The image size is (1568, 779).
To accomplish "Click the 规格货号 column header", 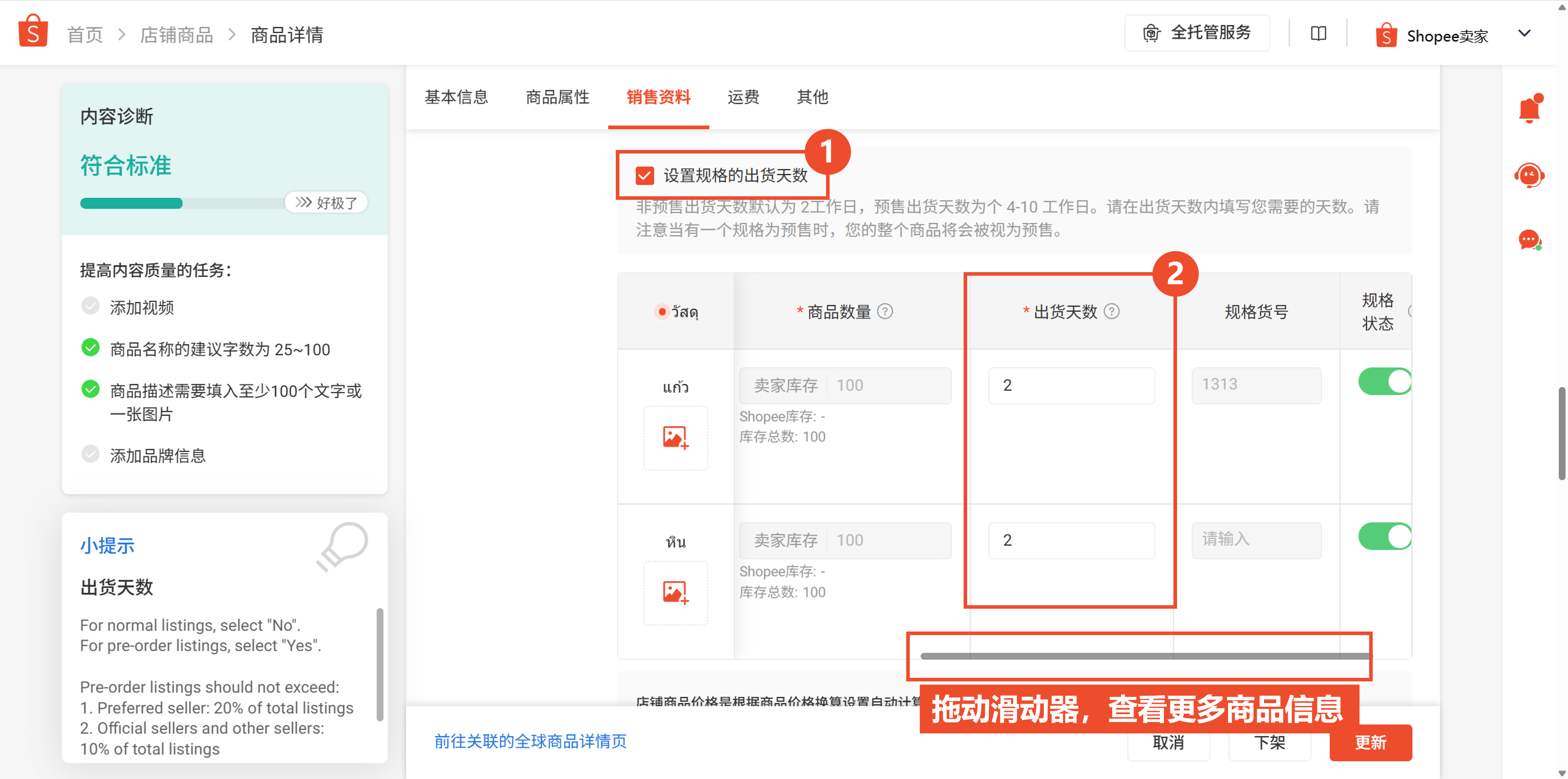I will pyautogui.click(x=1256, y=312).
